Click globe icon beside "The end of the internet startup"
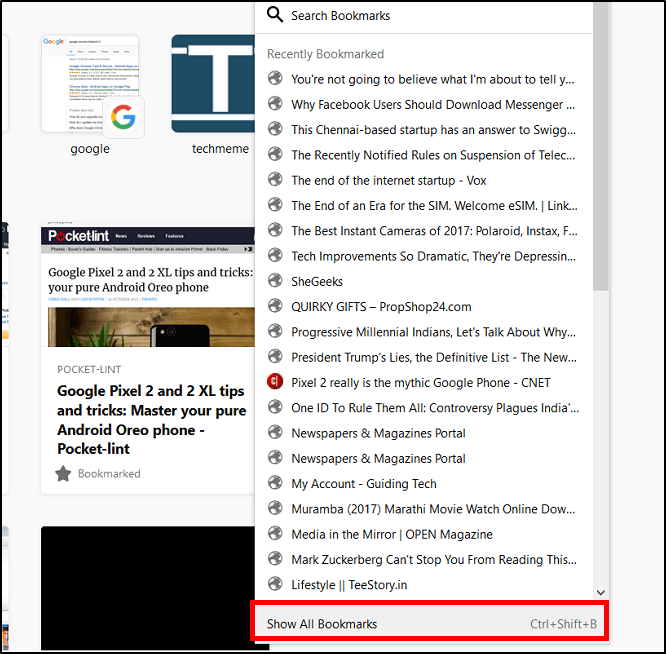This screenshot has height=654, width=666. (275, 179)
